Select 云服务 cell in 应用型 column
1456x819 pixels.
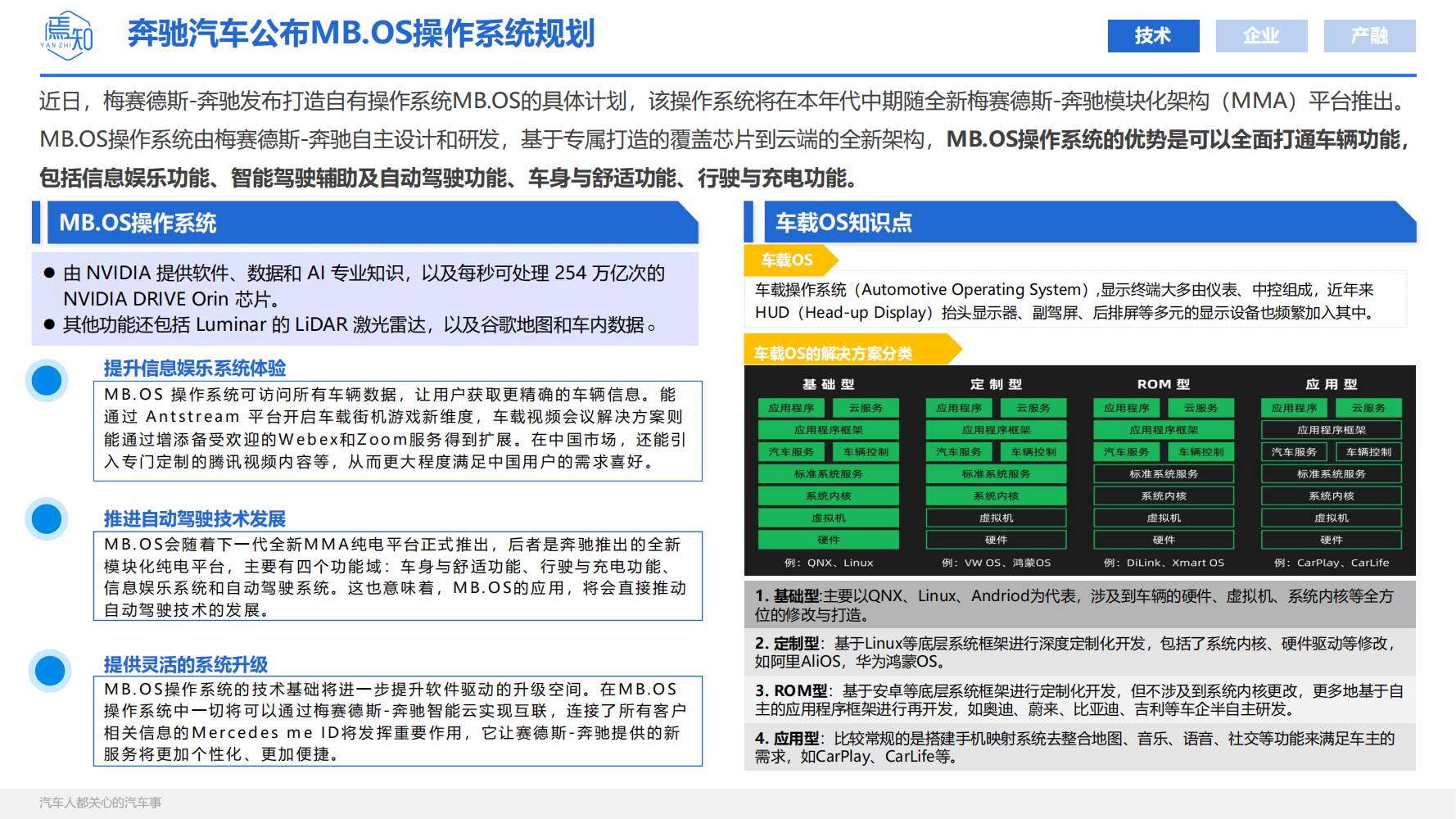pos(1369,408)
